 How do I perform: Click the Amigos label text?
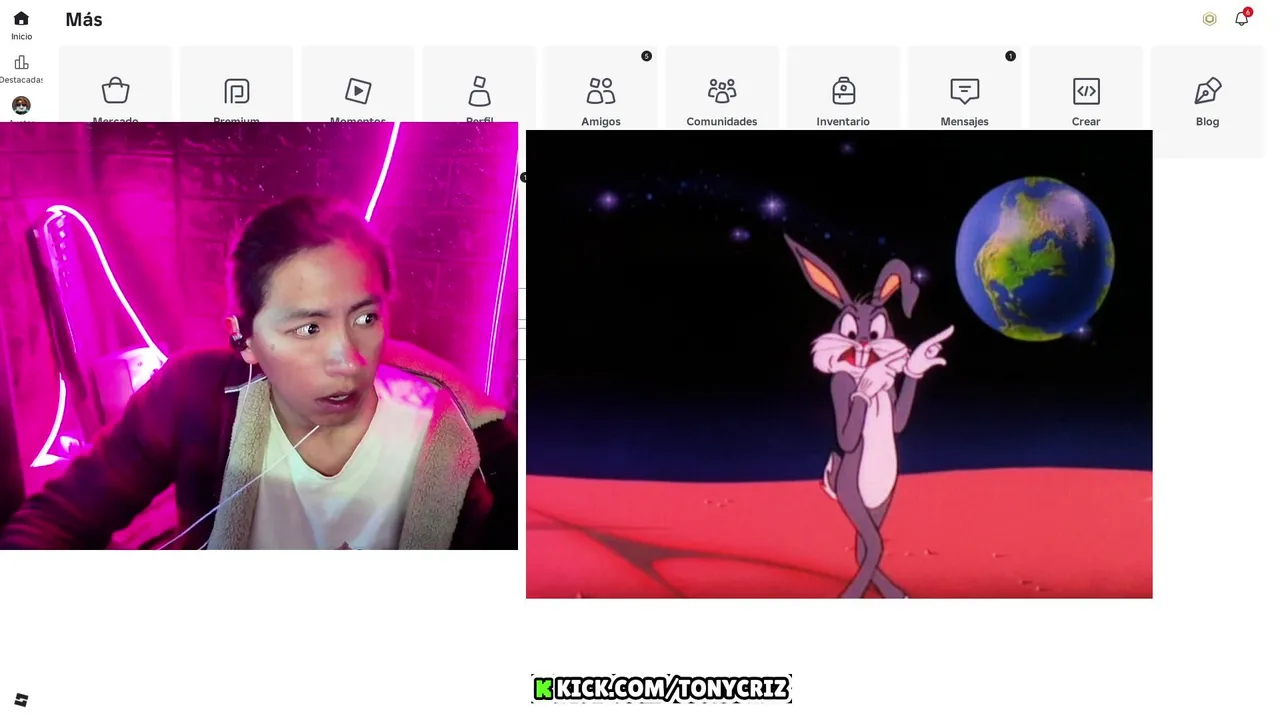(x=601, y=122)
